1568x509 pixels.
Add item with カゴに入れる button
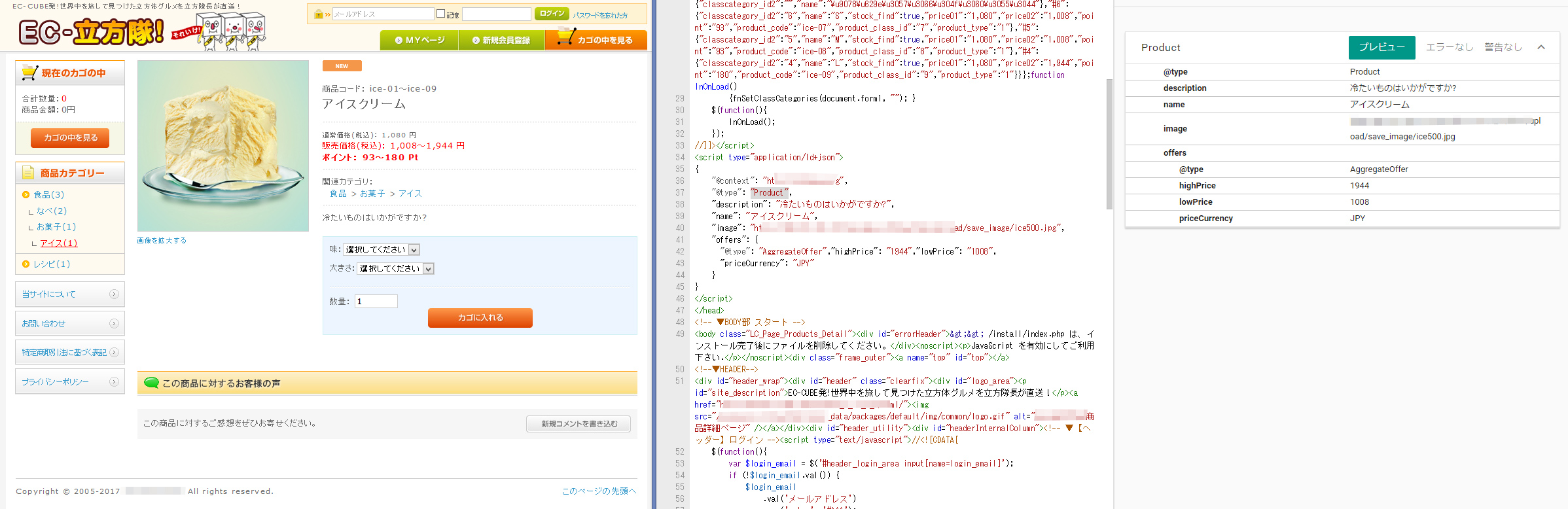click(x=480, y=317)
